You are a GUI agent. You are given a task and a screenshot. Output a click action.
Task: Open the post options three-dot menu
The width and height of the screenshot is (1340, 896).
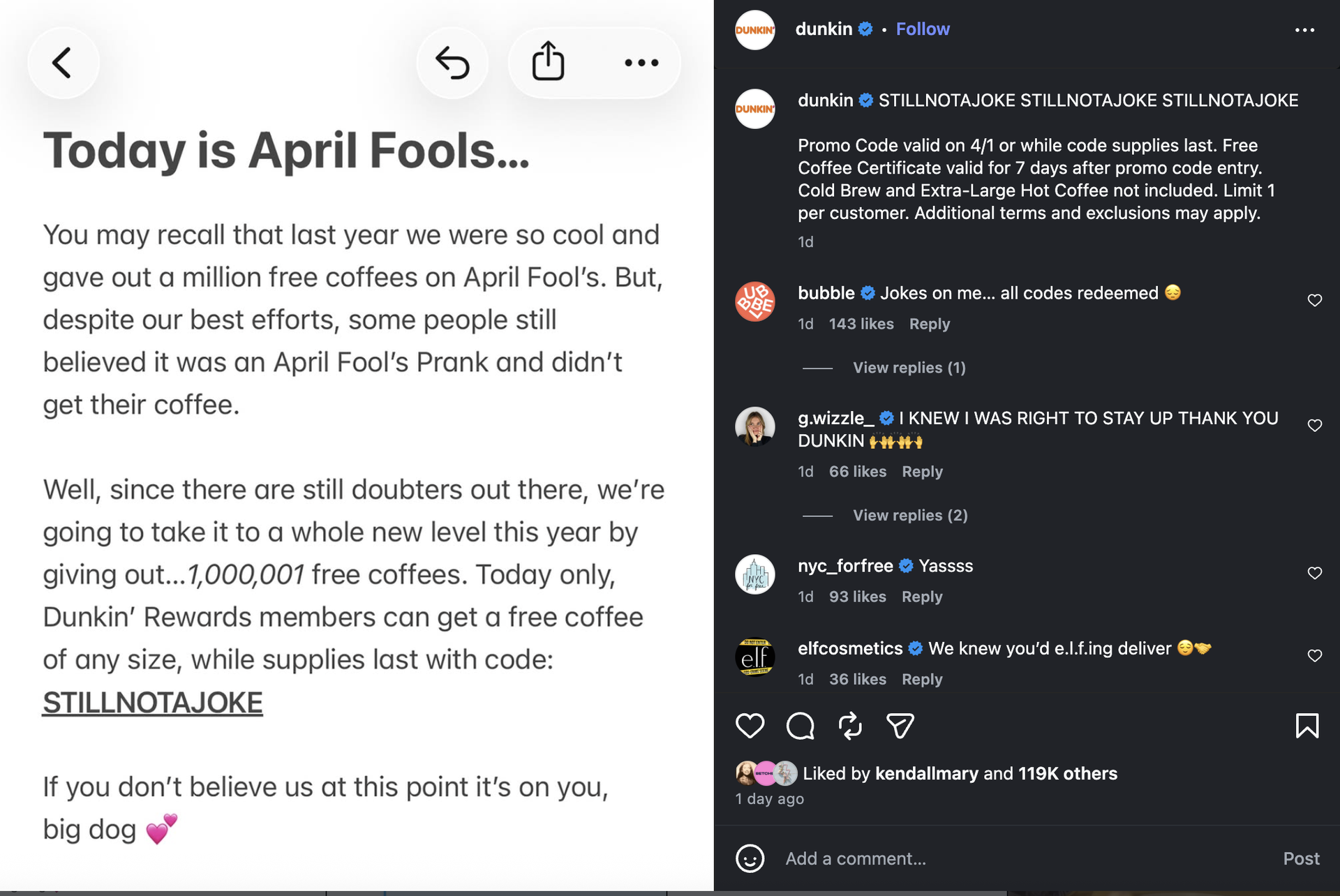coord(1304,30)
